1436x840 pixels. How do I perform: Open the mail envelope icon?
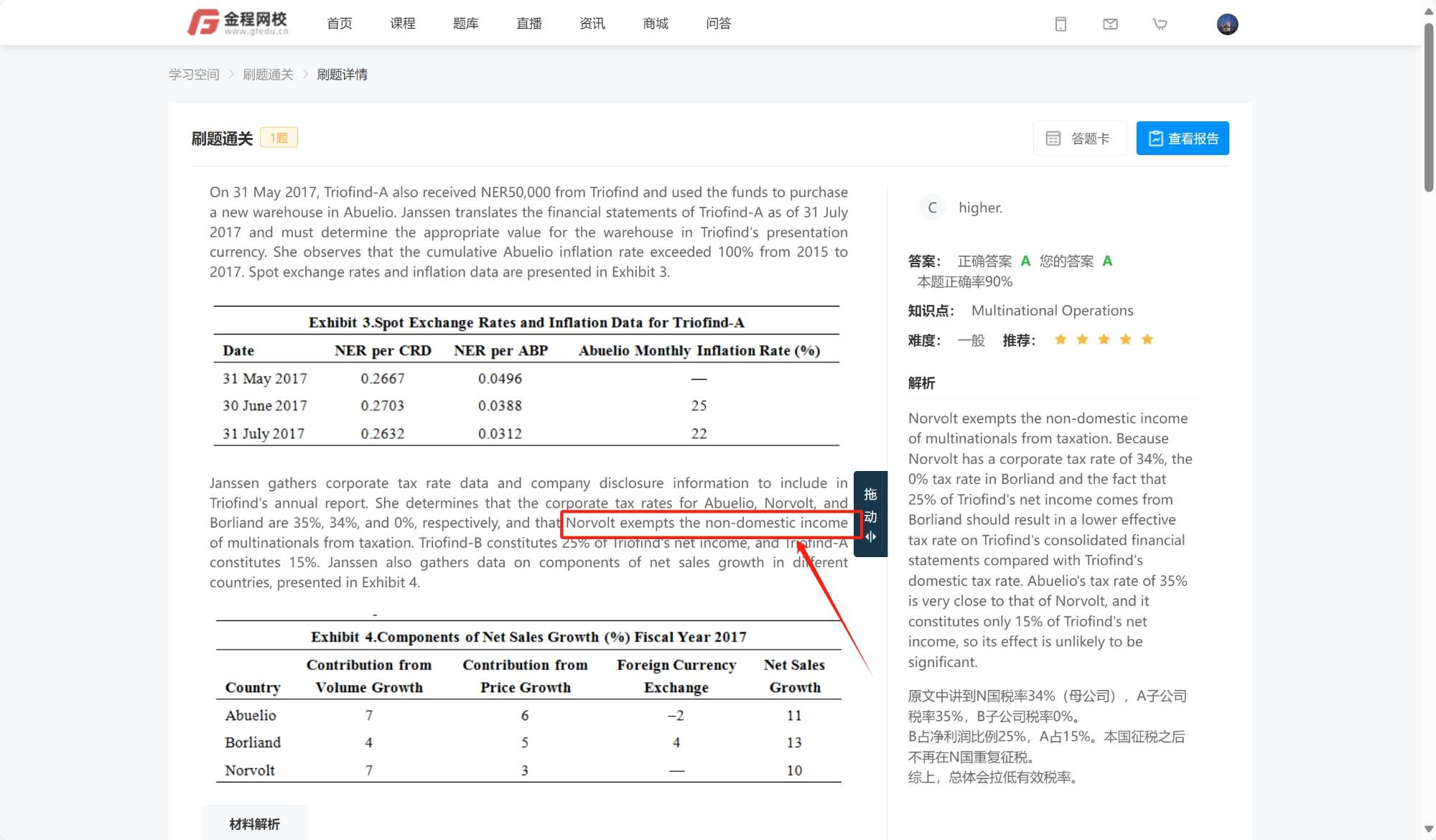[x=1110, y=24]
